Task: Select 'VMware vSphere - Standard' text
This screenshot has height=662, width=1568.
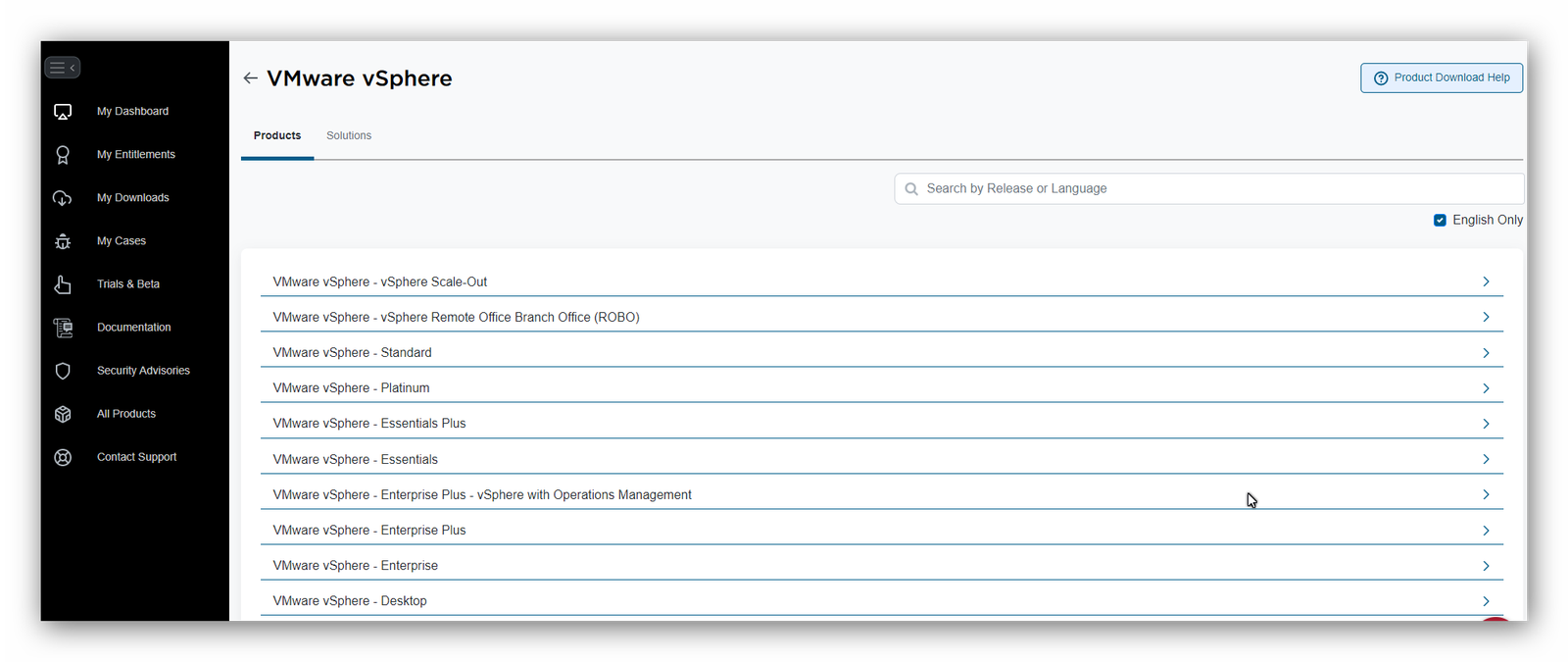Action: point(353,353)
